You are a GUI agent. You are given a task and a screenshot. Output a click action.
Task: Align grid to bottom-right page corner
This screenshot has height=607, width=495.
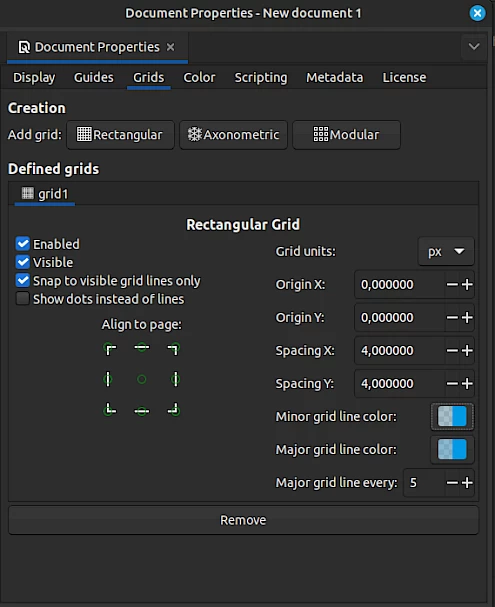pos(174,409)
